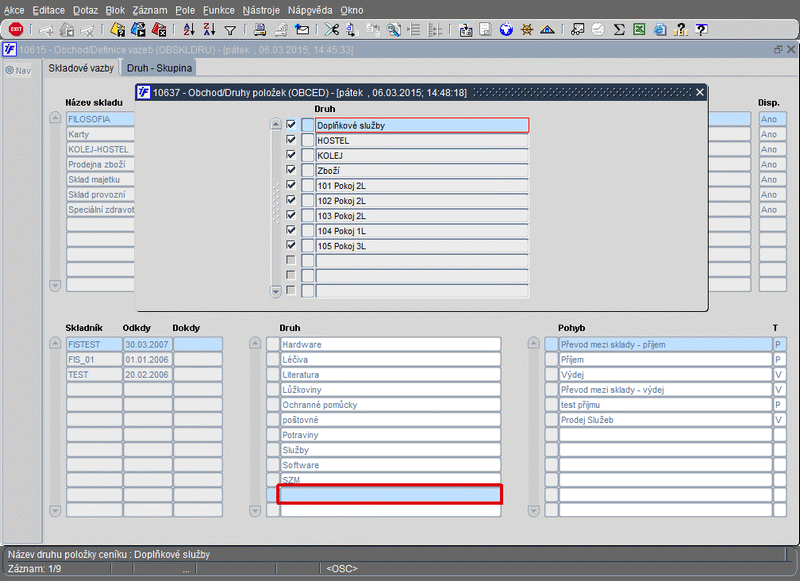Select the KOLEJ-HOSTEL warehouse row
This screenshot has width=800, height=581.
[98, 149]
